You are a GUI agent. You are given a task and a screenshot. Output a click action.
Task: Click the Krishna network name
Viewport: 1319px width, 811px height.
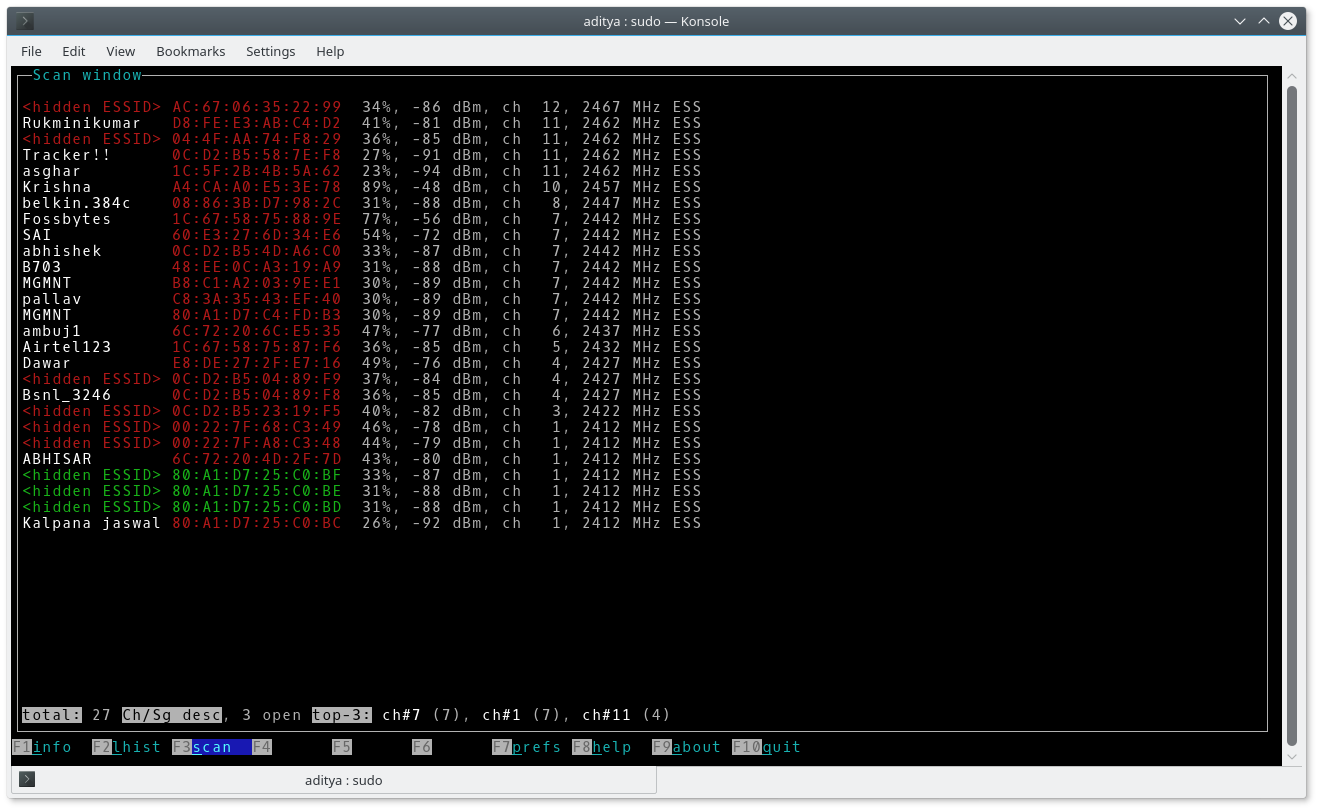[x=57, y=187]
